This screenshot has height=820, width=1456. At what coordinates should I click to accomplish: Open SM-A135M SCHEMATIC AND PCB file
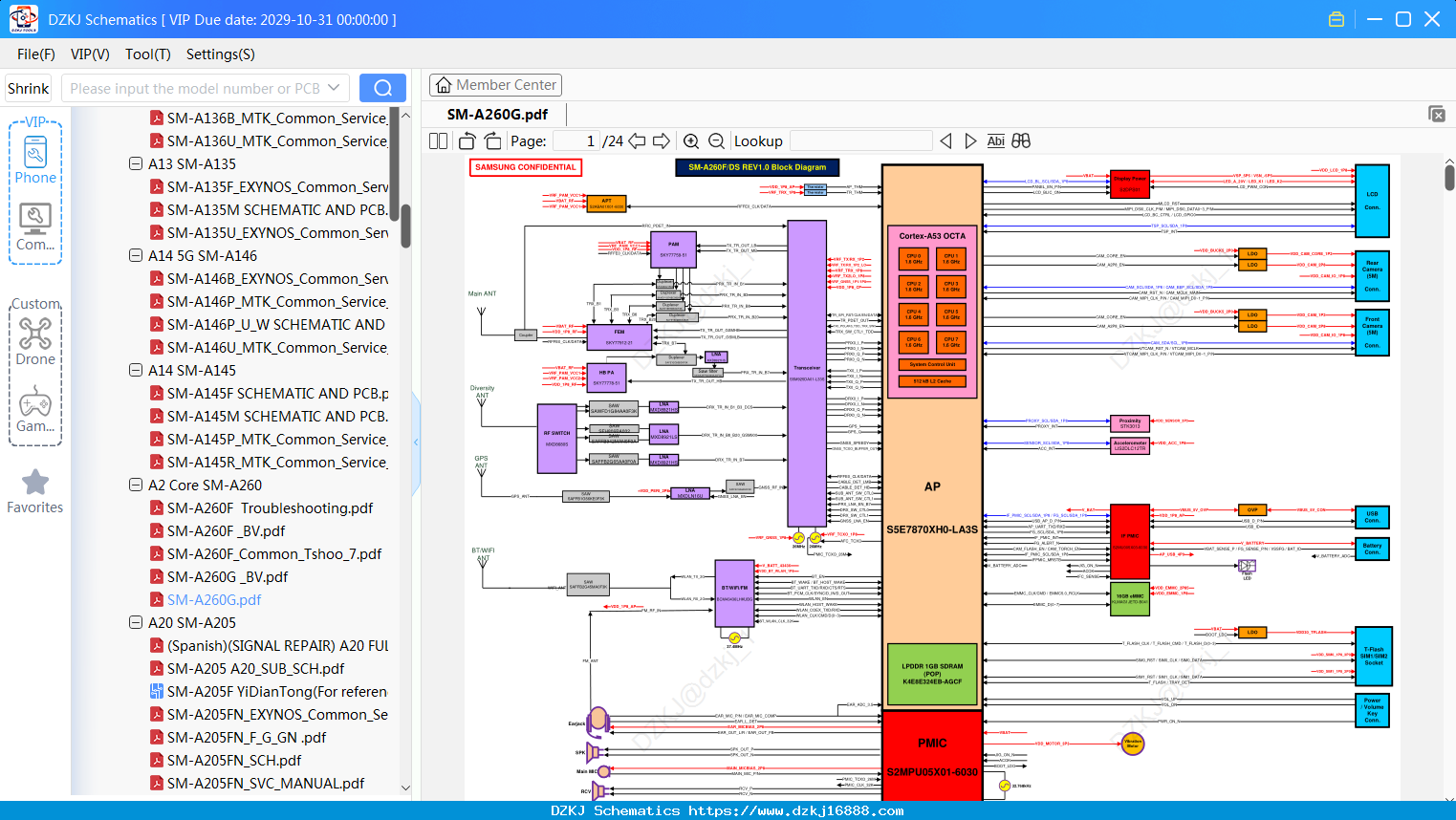(x=277, y=209)
